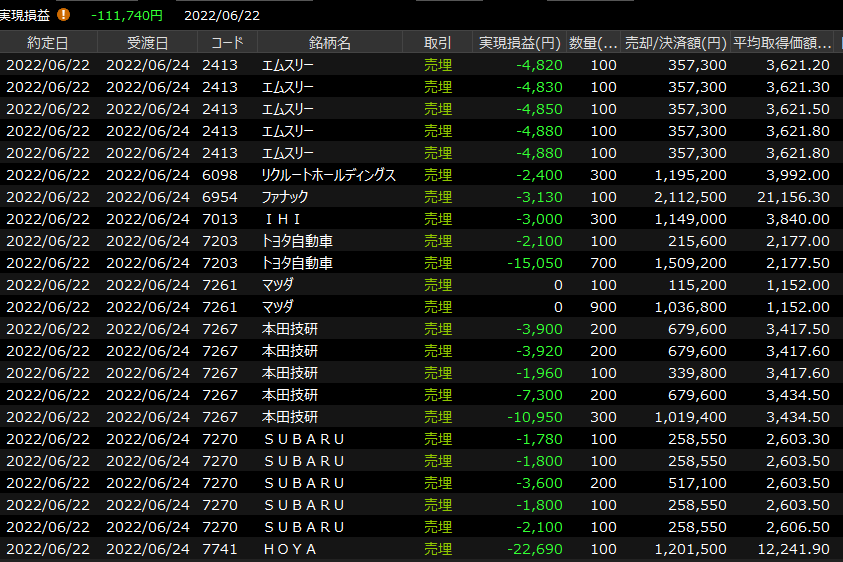The width and height of the screenshot is (843, 562).
Task: Click the 数量 column header
Action: pyautogui.click(x=593, y=43)
